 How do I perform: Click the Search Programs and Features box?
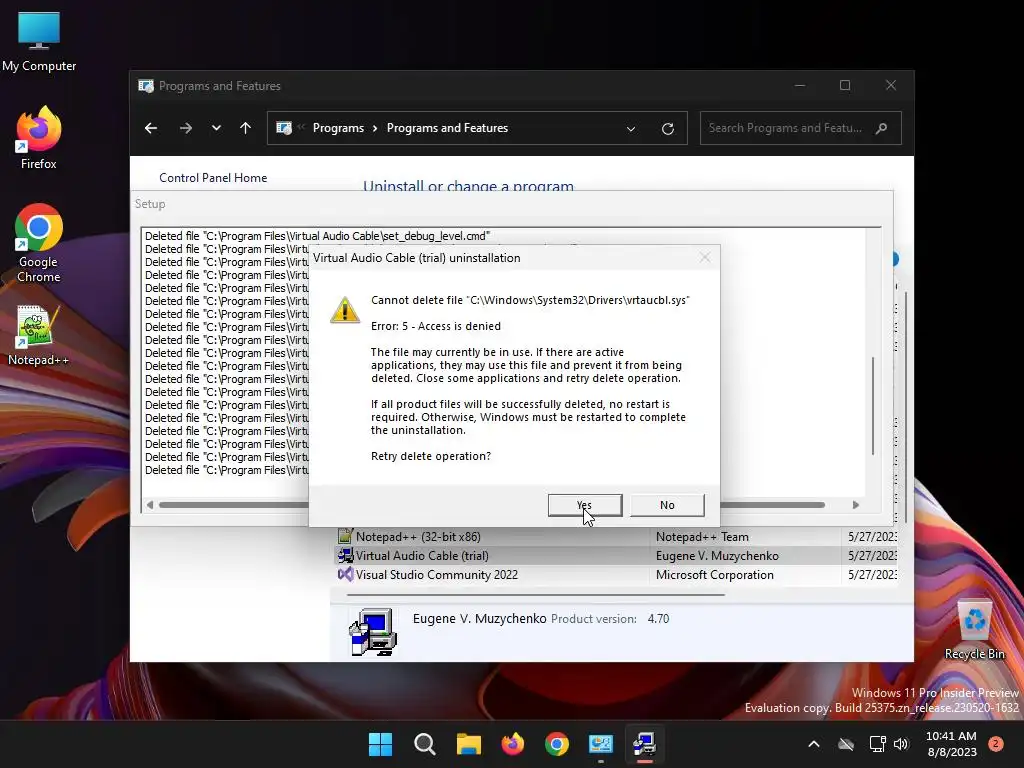pyautogui.click(x=801, y=128)
